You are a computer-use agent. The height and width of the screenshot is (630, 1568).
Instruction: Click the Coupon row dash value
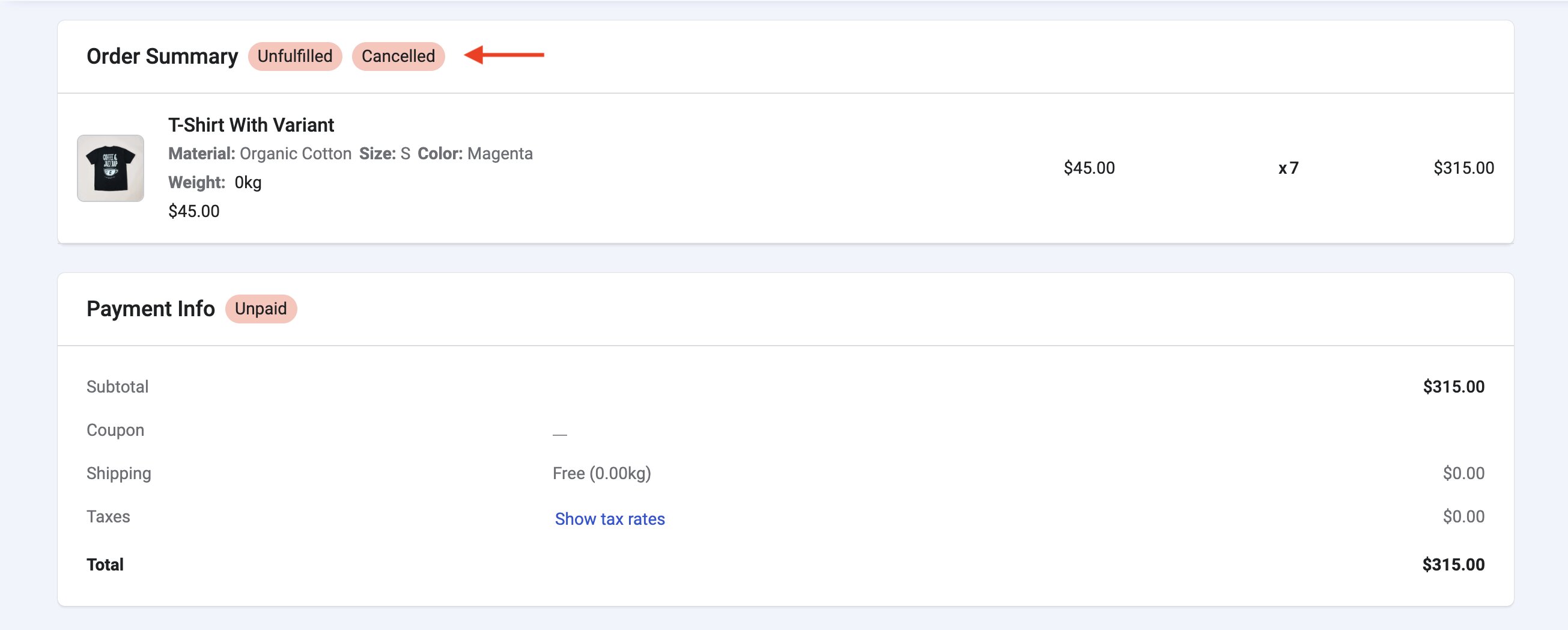[x=559, y=434]
